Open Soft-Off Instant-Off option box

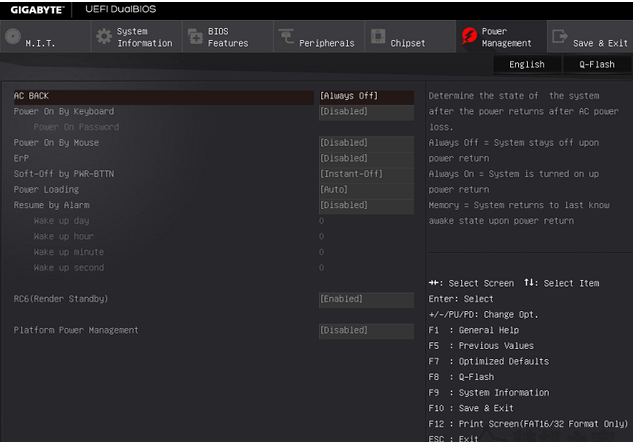(366, 174)
